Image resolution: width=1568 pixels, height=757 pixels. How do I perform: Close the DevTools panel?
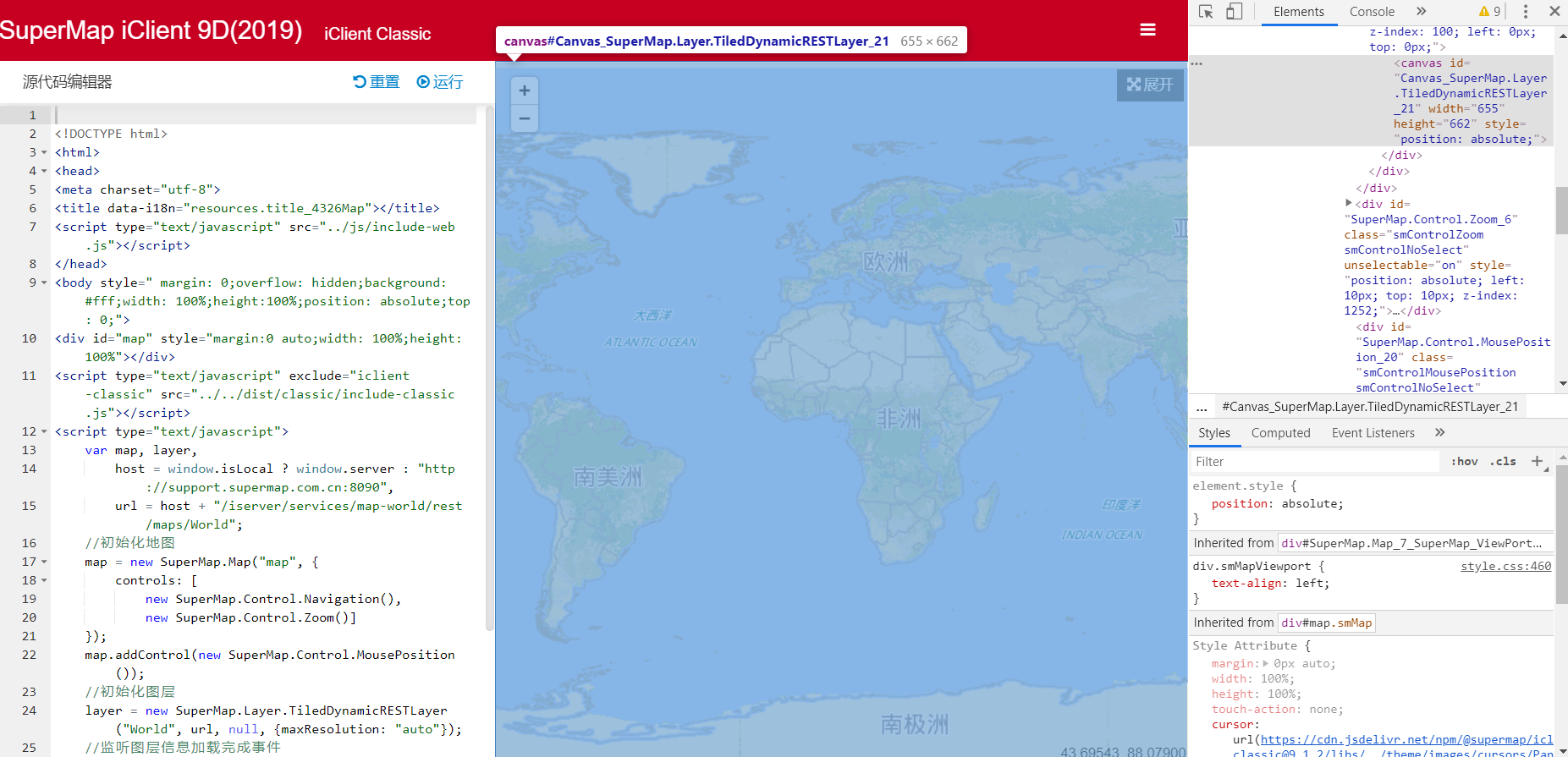(x=1554, y=12)
